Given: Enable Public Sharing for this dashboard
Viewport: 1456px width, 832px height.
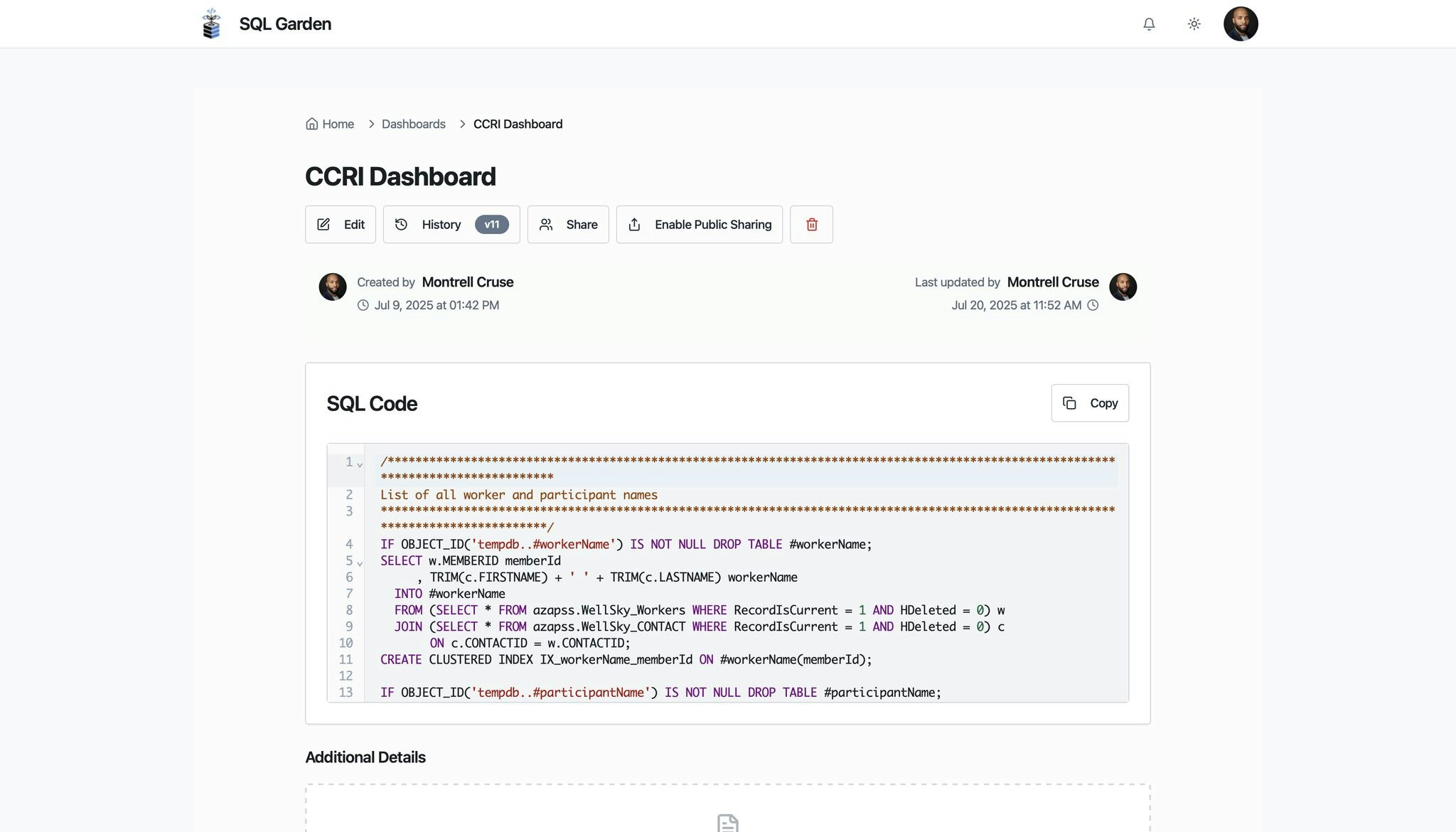Looking at the screenshot, I should (x=699, y=225).
